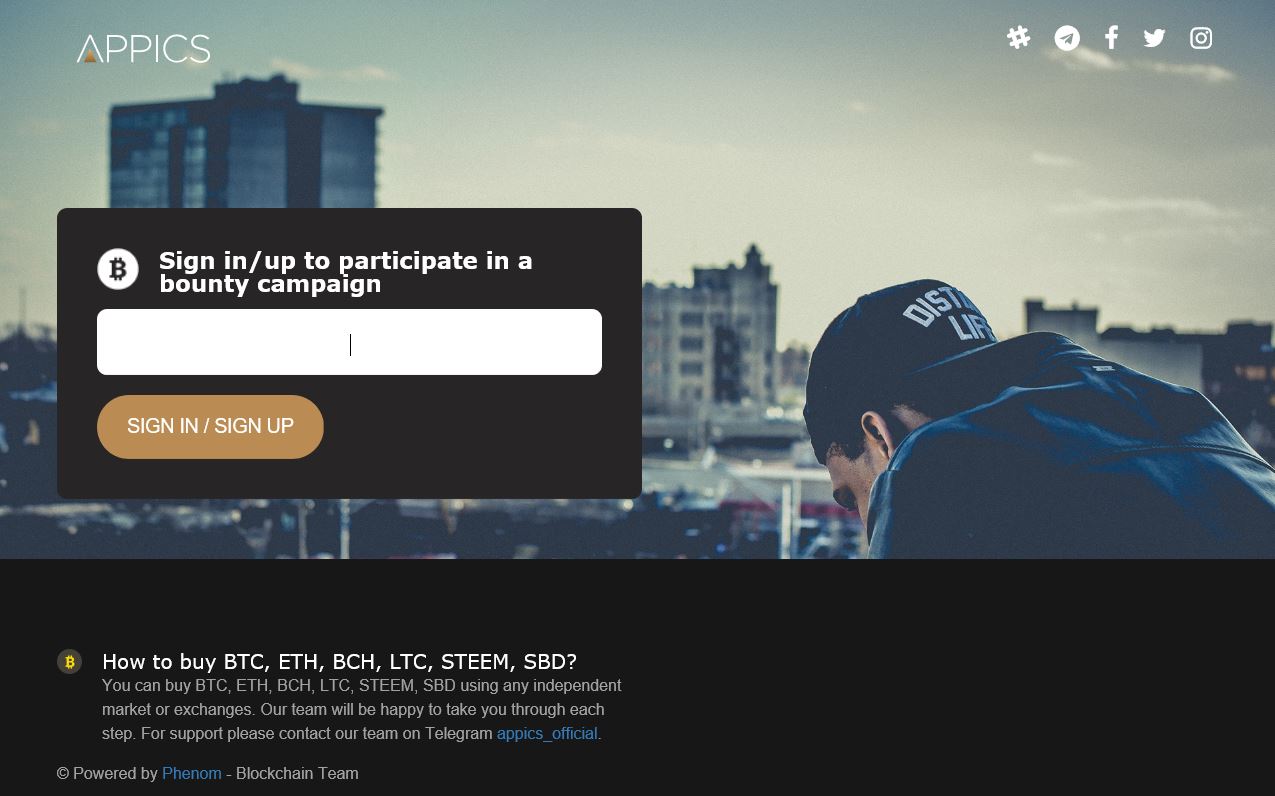Open the Slack community icon
Image resolution: width=1275 pixels, height=796 pixels.
click(x=1018, y=38)
